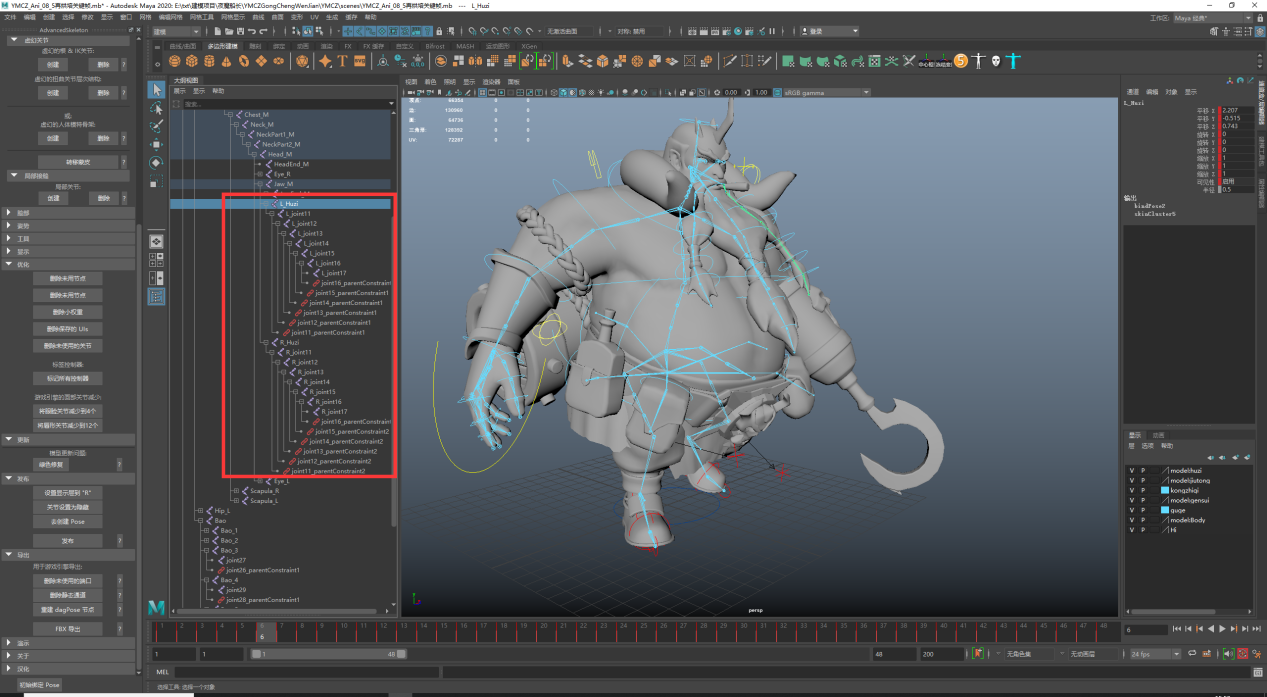Toggle visibility of the modelhuzi layer

click(x=1132, y=471)
